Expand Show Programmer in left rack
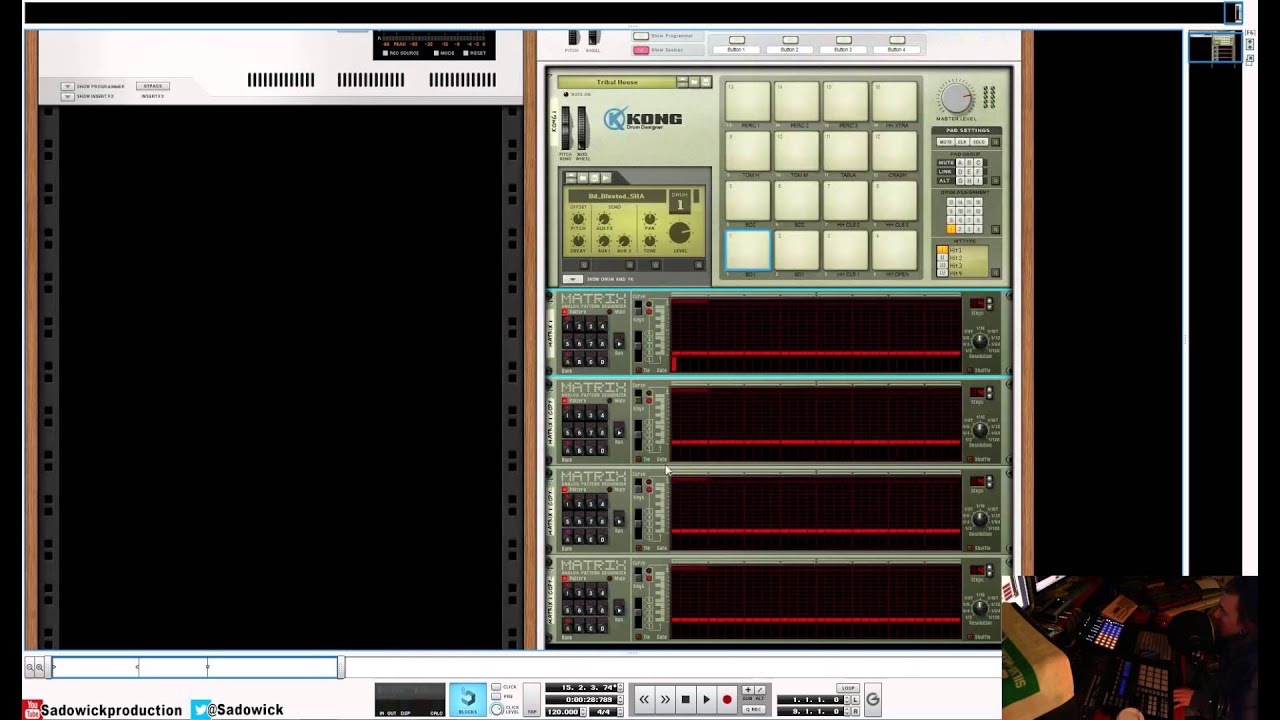This screenshot has width=1280, height=720. coord(67,86)
